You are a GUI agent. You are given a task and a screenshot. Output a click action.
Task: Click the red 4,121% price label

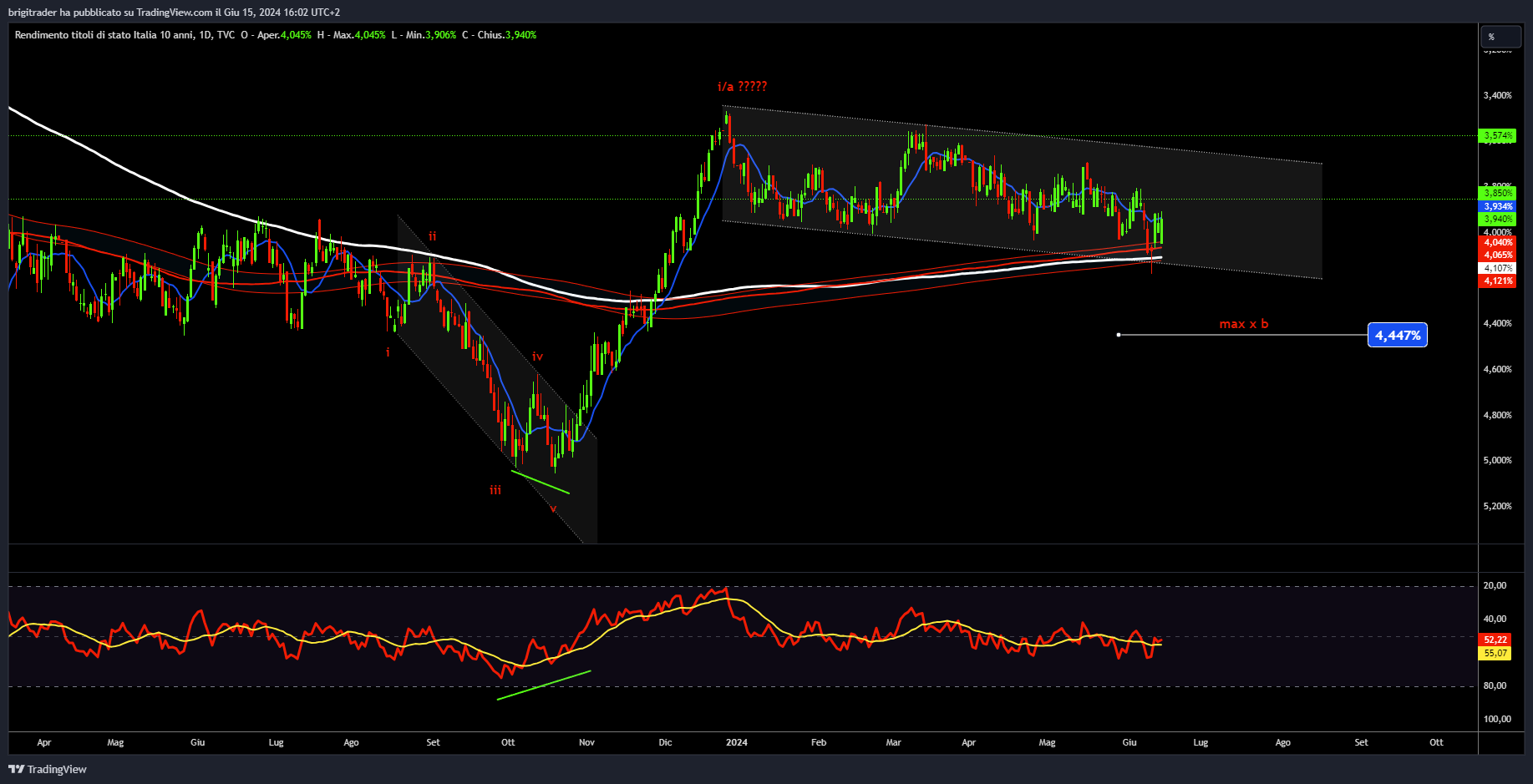click(1498, 281)
